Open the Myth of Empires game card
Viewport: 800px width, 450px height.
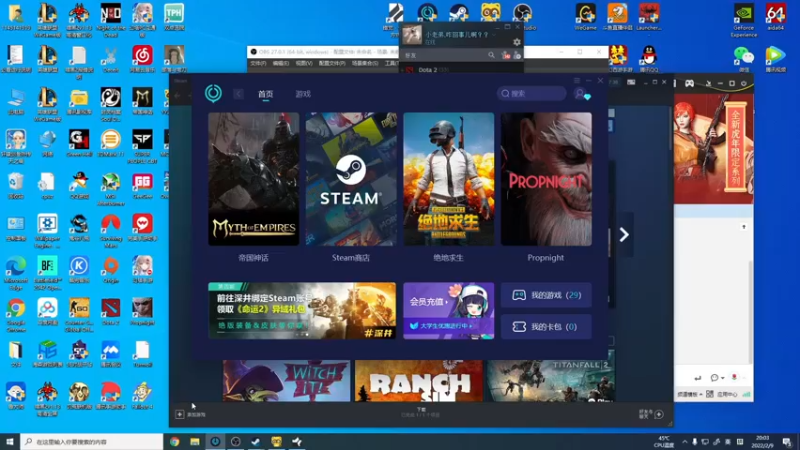coord(254,179)
